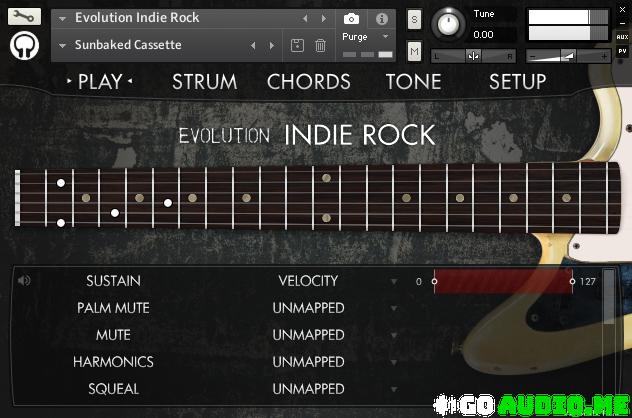
Task: Expand the Evolution Indie Rock instrument dropdown
Action: (63, 18)
